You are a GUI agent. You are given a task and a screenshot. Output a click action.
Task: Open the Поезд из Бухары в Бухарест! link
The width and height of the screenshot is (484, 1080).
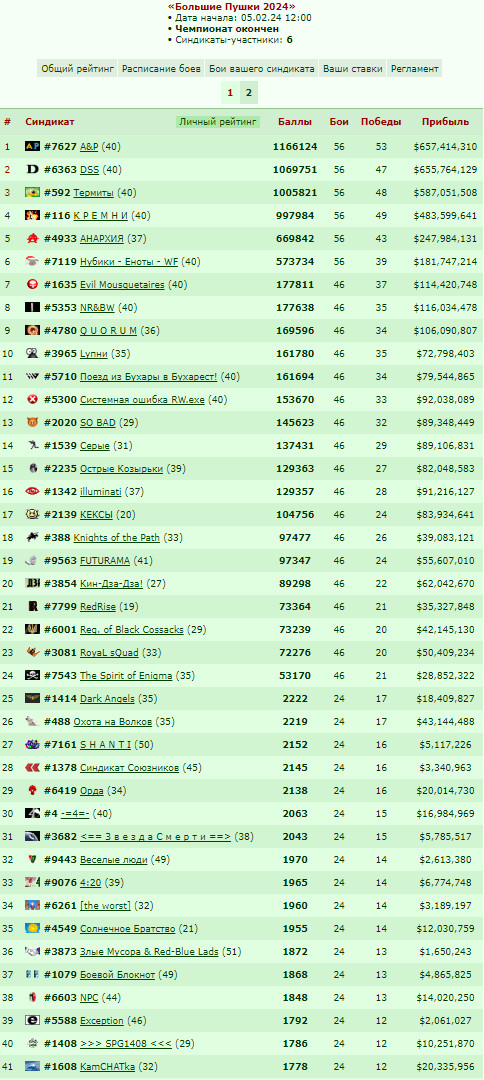149,377
